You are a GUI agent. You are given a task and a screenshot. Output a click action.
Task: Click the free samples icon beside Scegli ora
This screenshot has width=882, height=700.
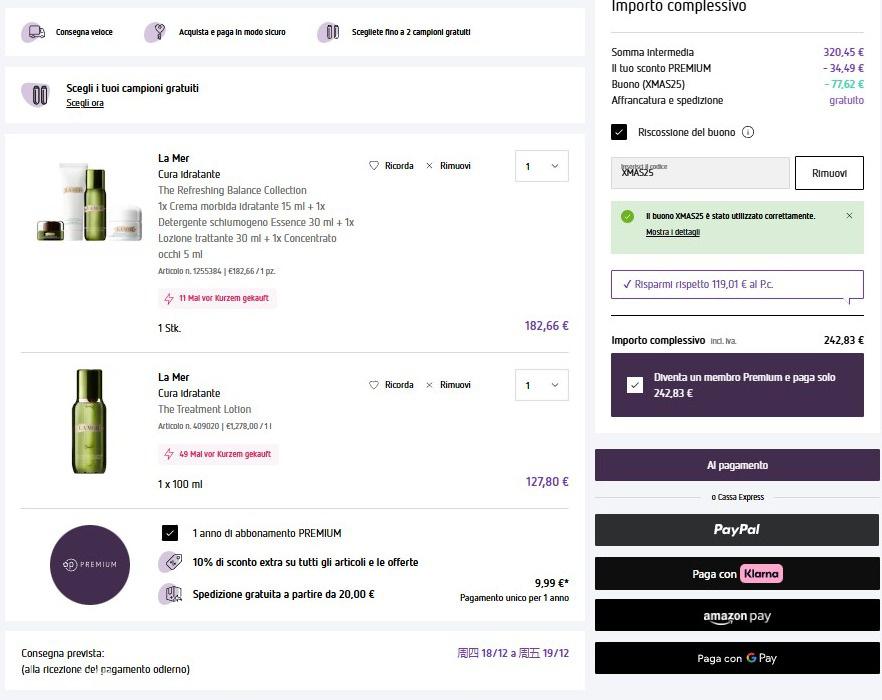coord(38,95)
